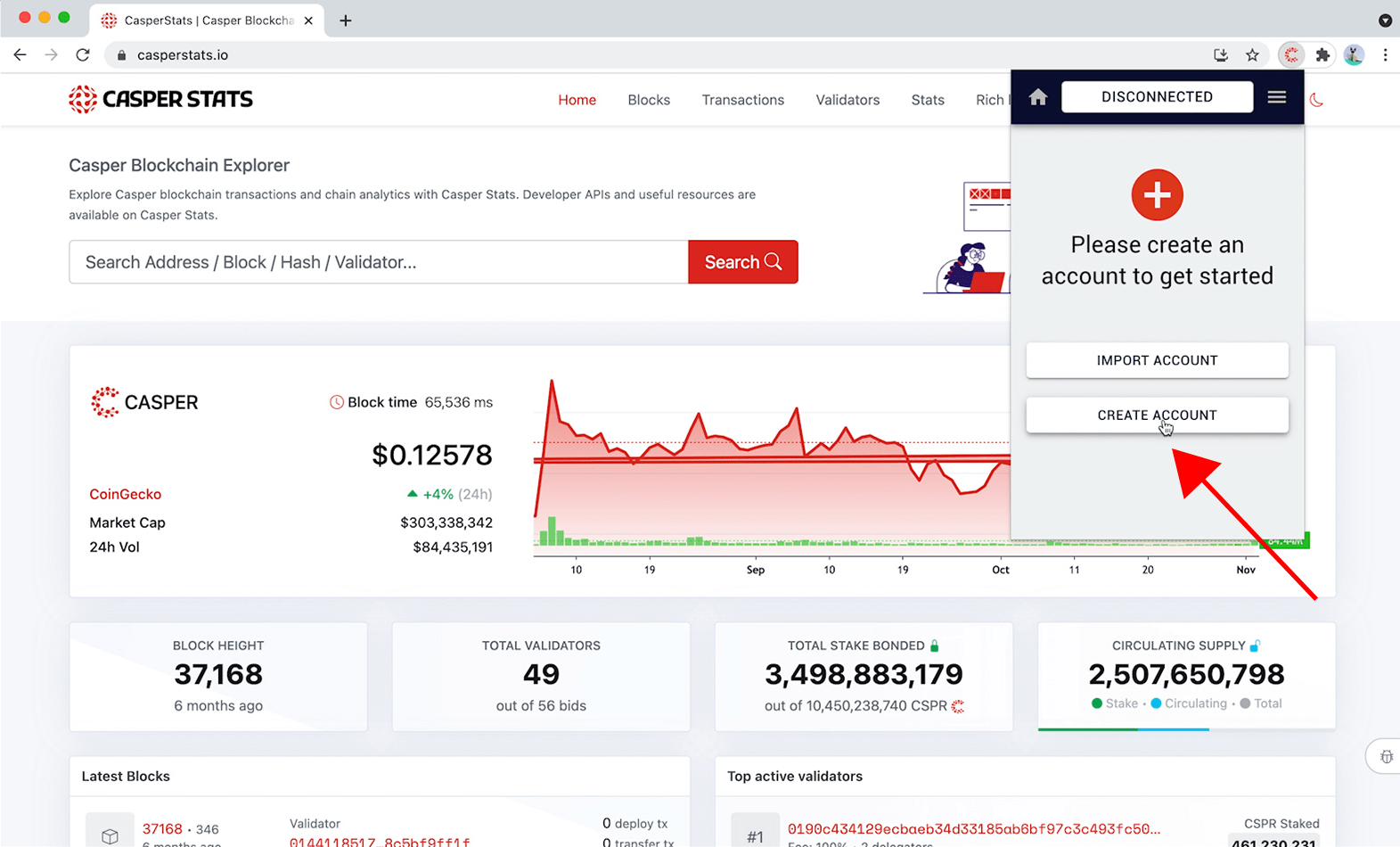Open the hamburger menu in the Signer popup
1400x847 pixels.
click(1277, 97)
